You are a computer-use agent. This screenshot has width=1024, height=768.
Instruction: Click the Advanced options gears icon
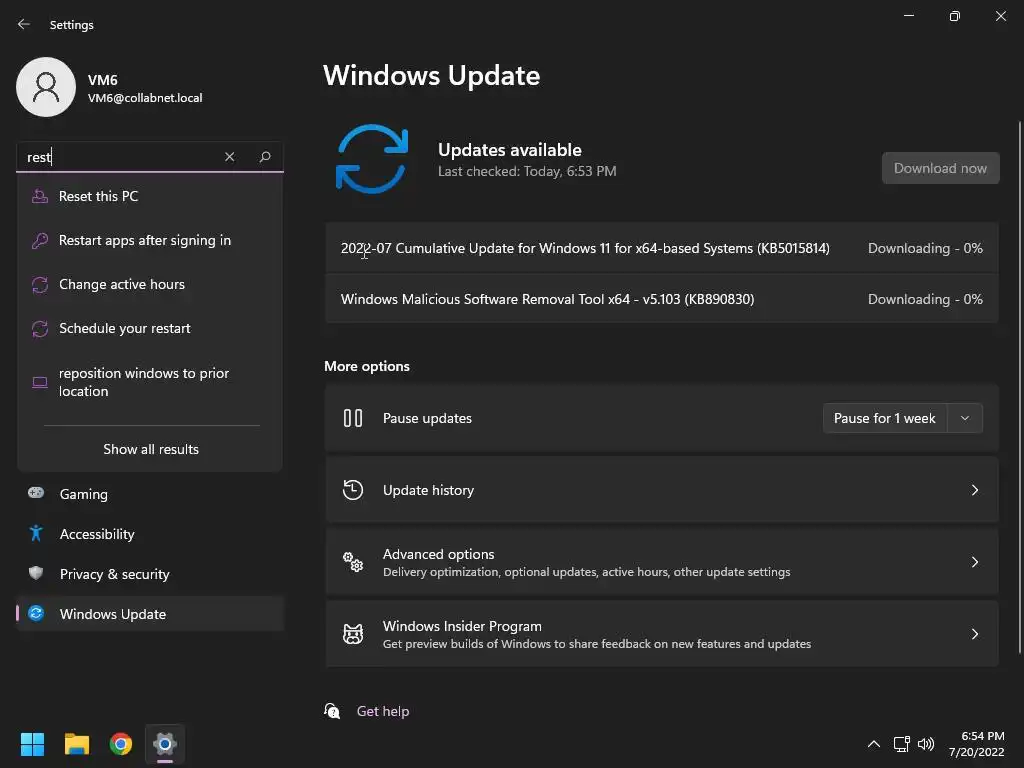(353, 562)
